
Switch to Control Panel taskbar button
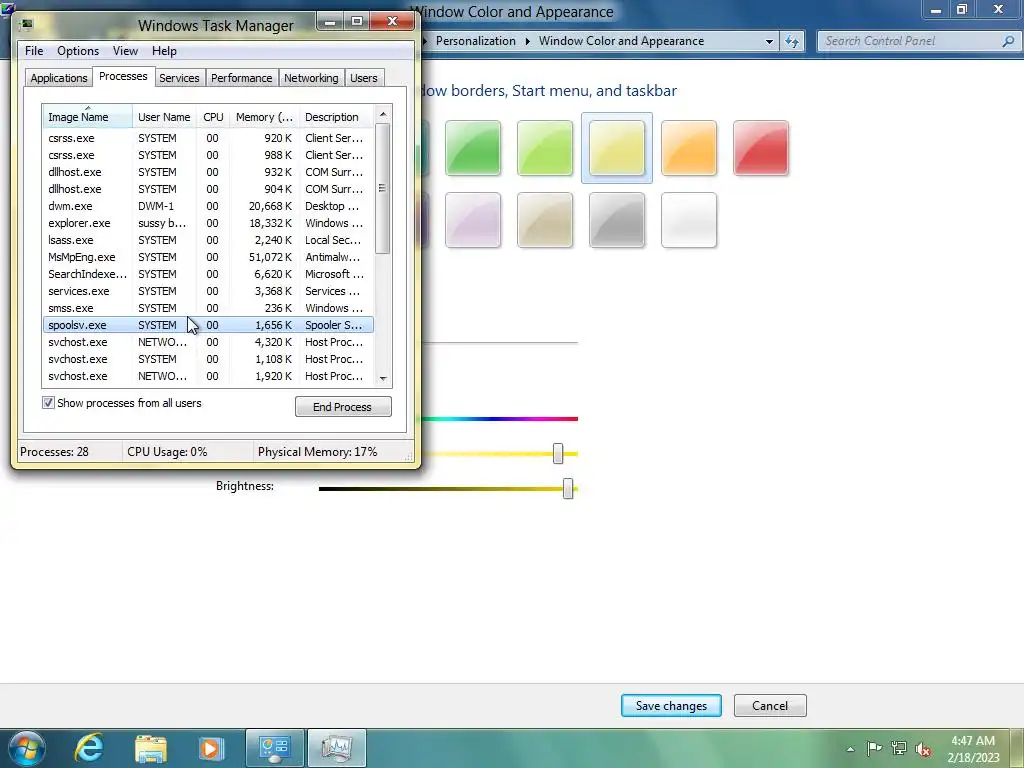[275, 748]
